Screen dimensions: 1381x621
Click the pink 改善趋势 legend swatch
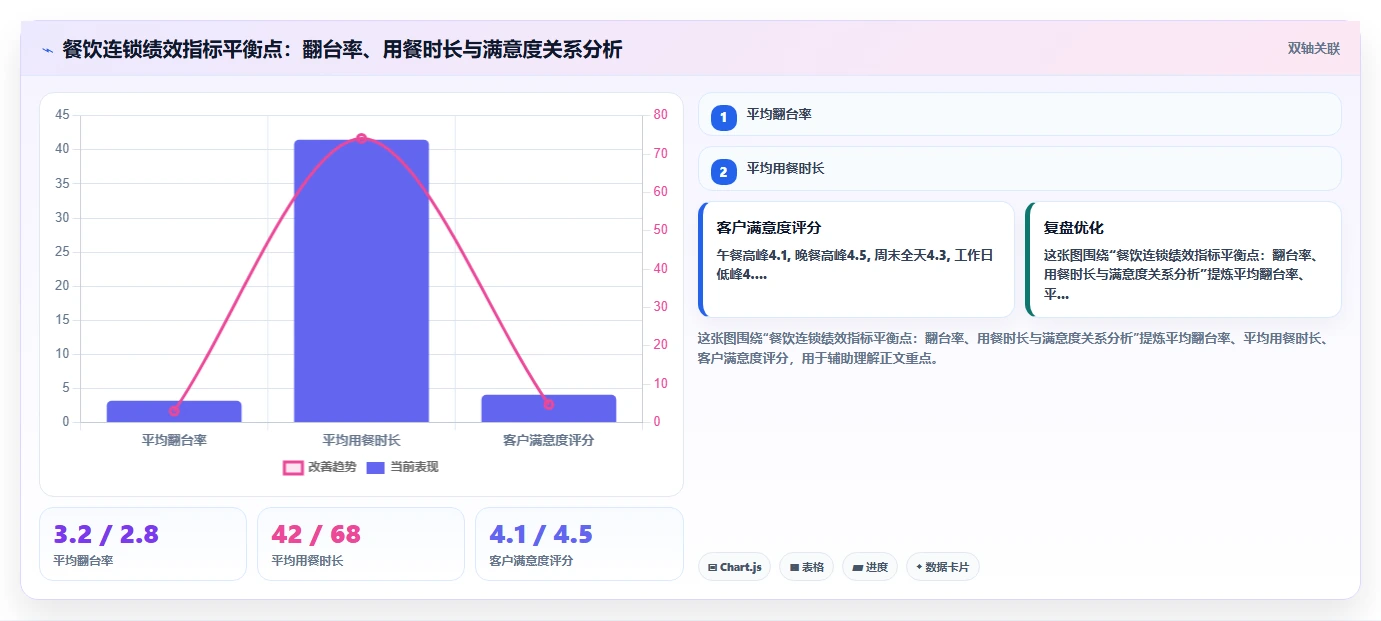pos(293,467)
